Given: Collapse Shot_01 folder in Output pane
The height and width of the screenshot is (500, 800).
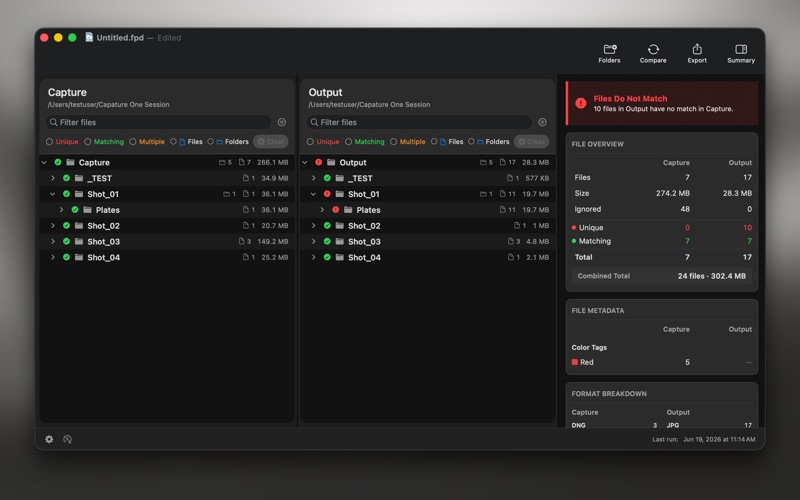Looking at the screenshot, I should tap(313, 194).
